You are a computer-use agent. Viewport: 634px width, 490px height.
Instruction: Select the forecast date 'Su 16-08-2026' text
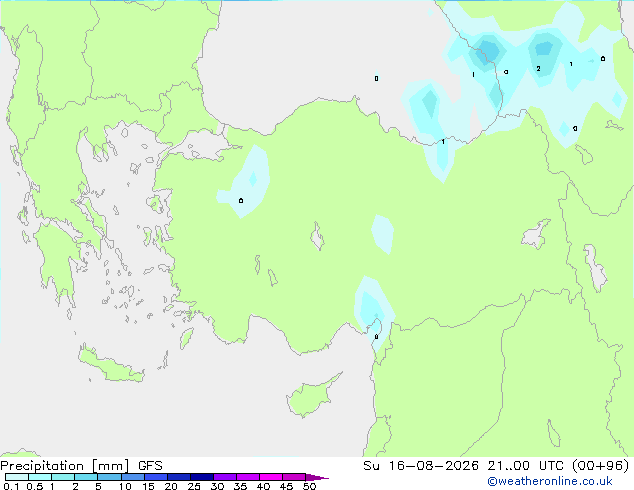pyautogui.click(x=421, y=466)
